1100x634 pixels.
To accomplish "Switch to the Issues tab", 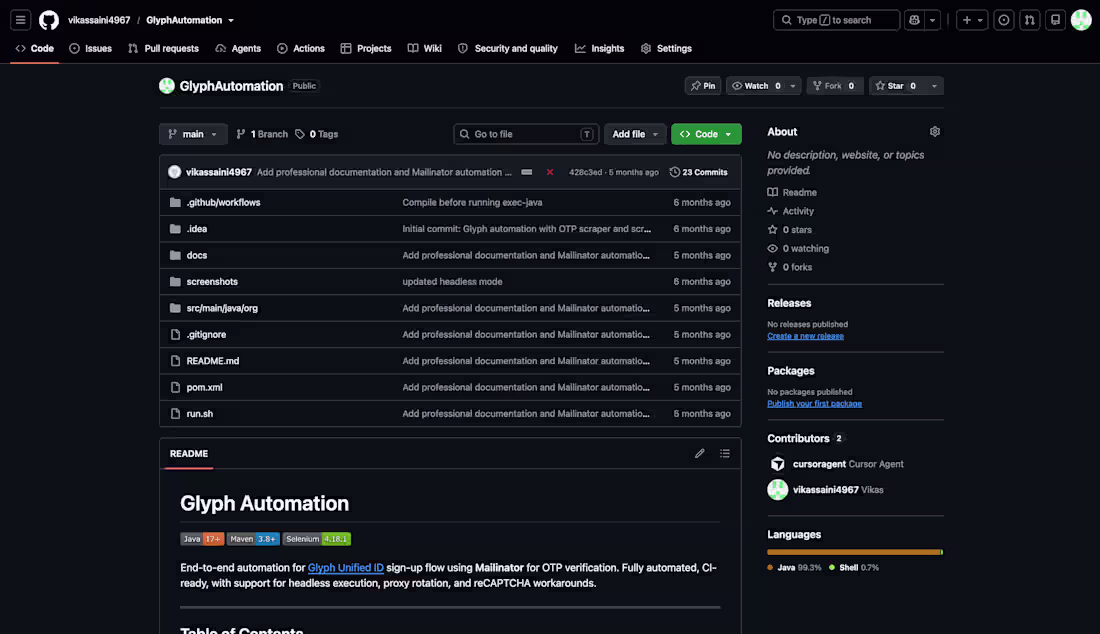I will tap(90, 48).
